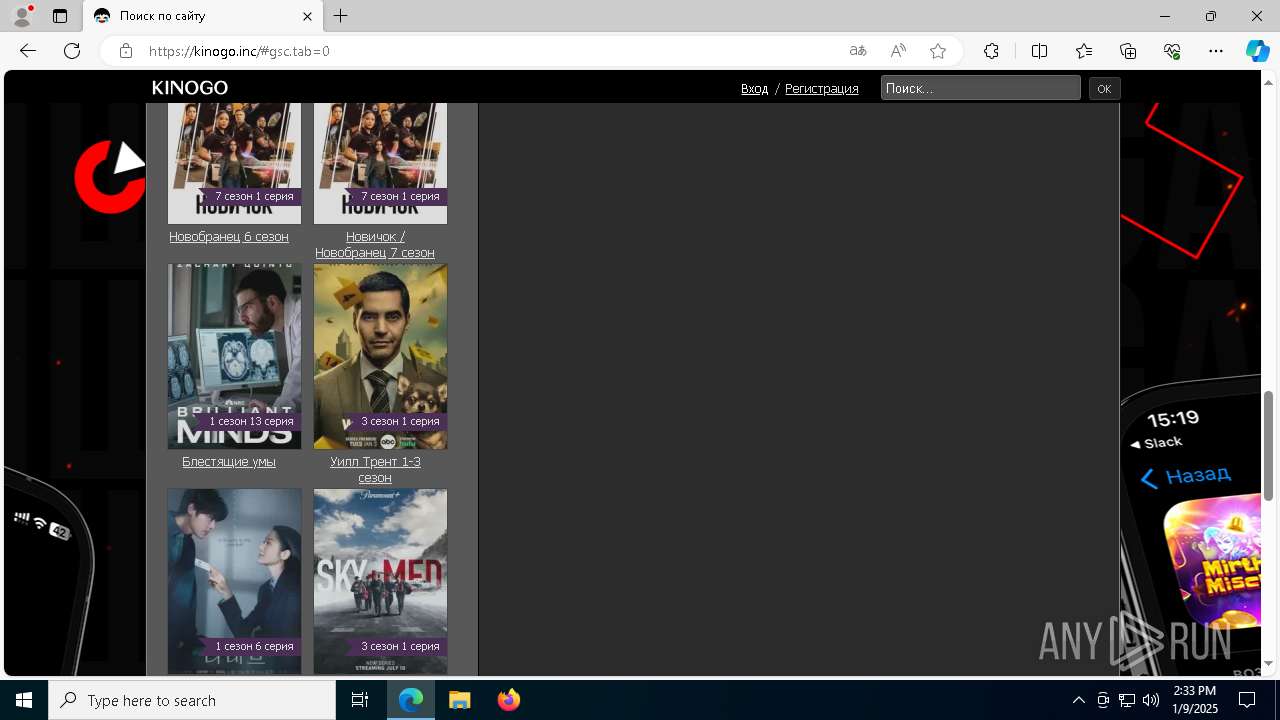Open Browser essentials
The width and height of the screenshot is (1280, 720).
point(1172,51)
